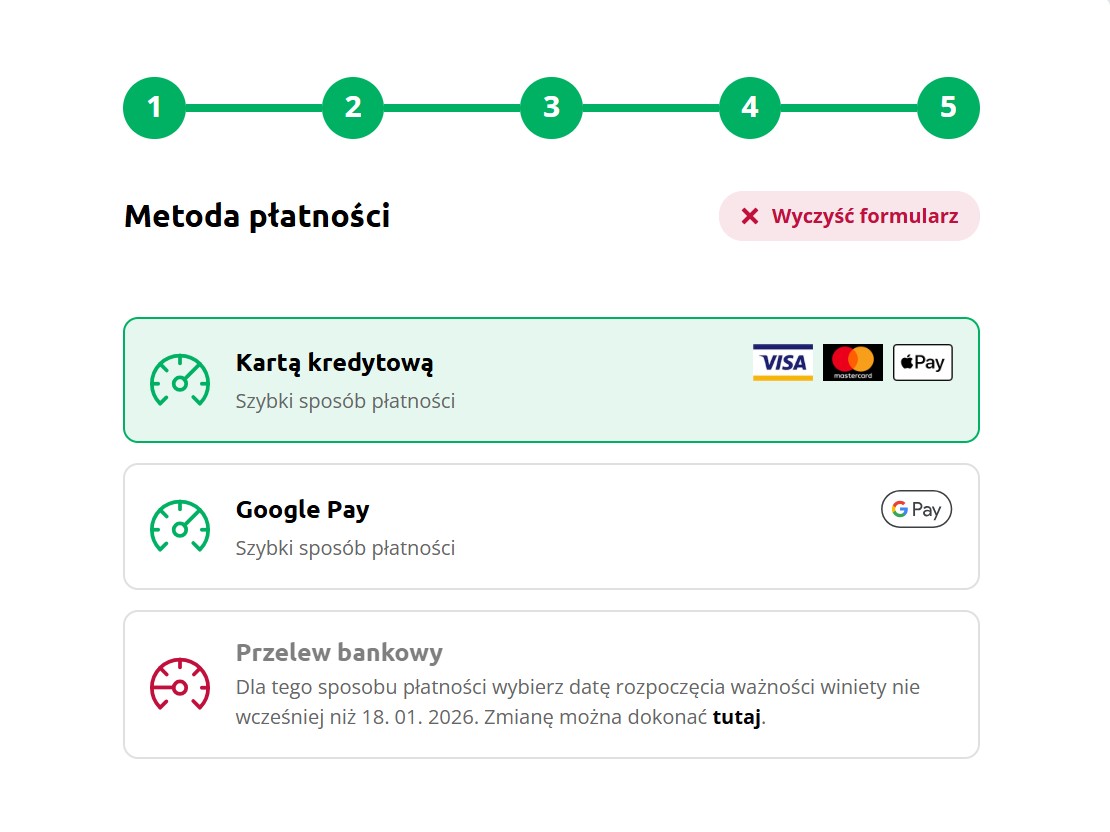Click step 3 in the progress stepper
Viewport: 1110px width, 832px height.
(551, 107)
